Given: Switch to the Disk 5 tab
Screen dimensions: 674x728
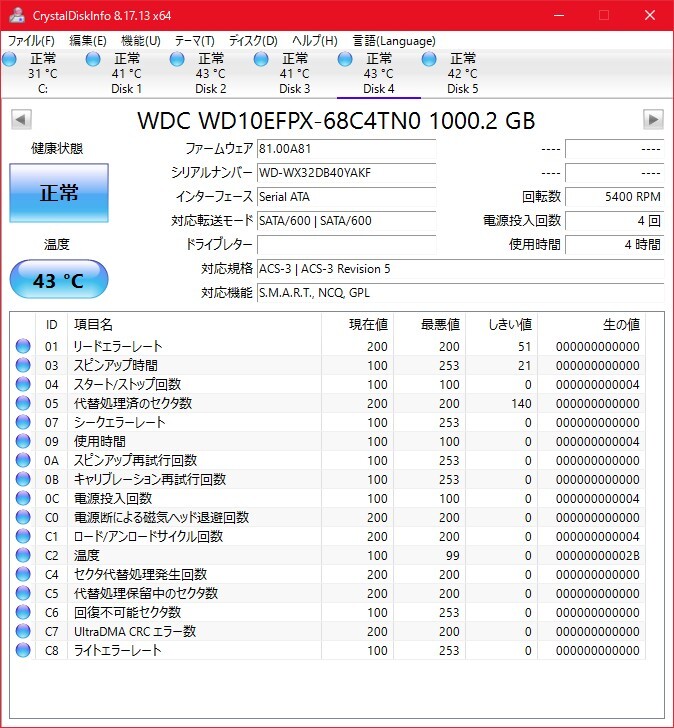Looking at the screenshot, I should point(463,73).
